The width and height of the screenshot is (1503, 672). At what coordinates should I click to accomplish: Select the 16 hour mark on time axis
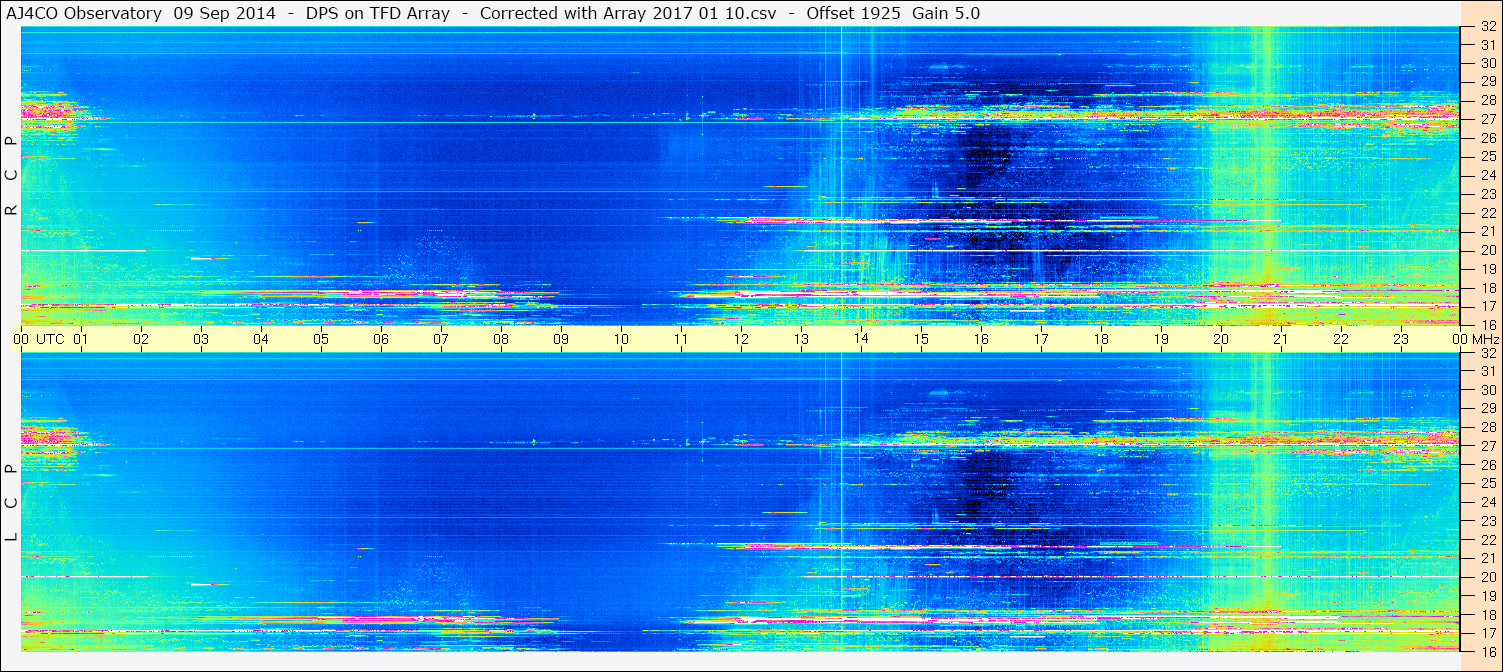(981, 339)
